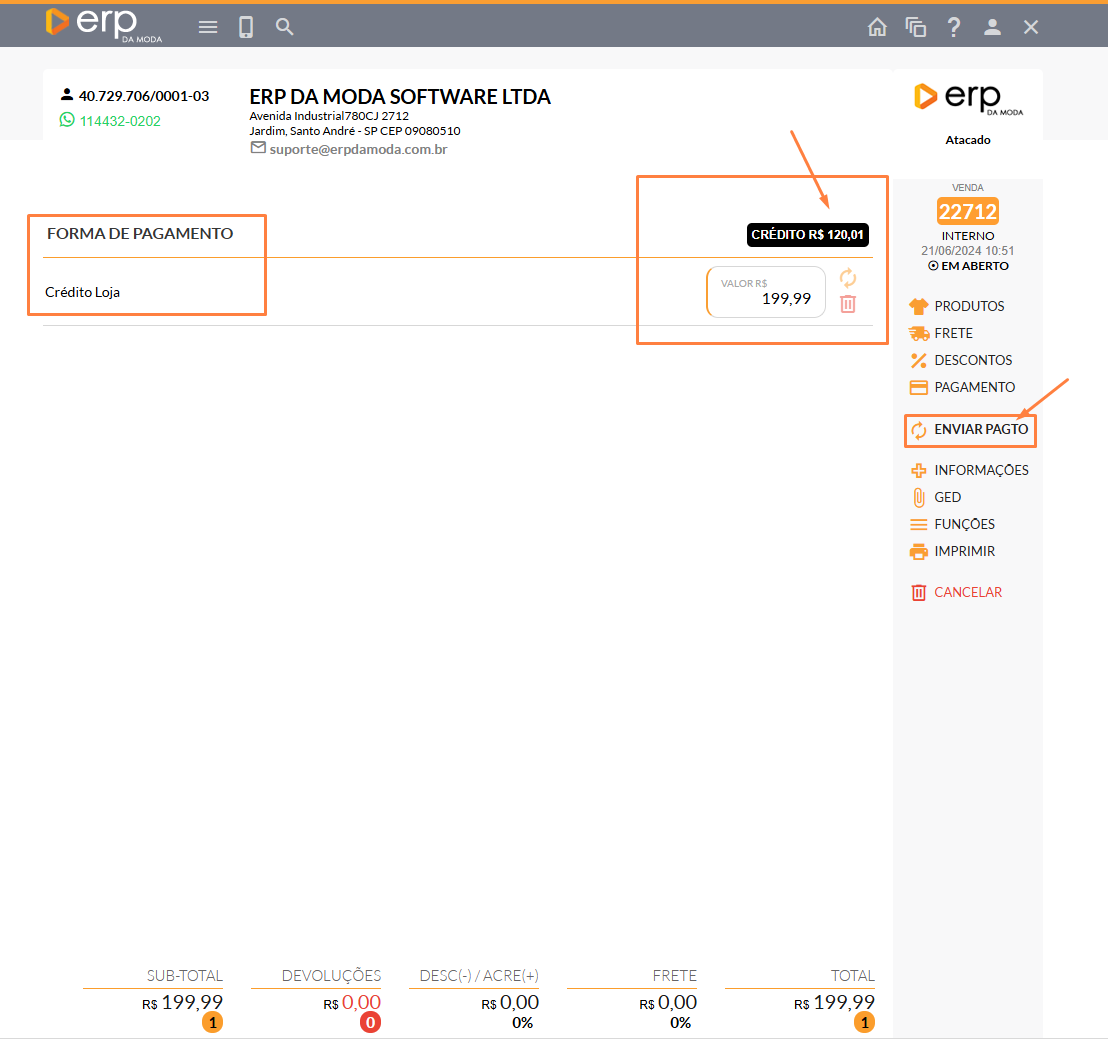Click Enviar Pagto to send payment
The image size is (1108, 1039).
click(x=980, y=430)
